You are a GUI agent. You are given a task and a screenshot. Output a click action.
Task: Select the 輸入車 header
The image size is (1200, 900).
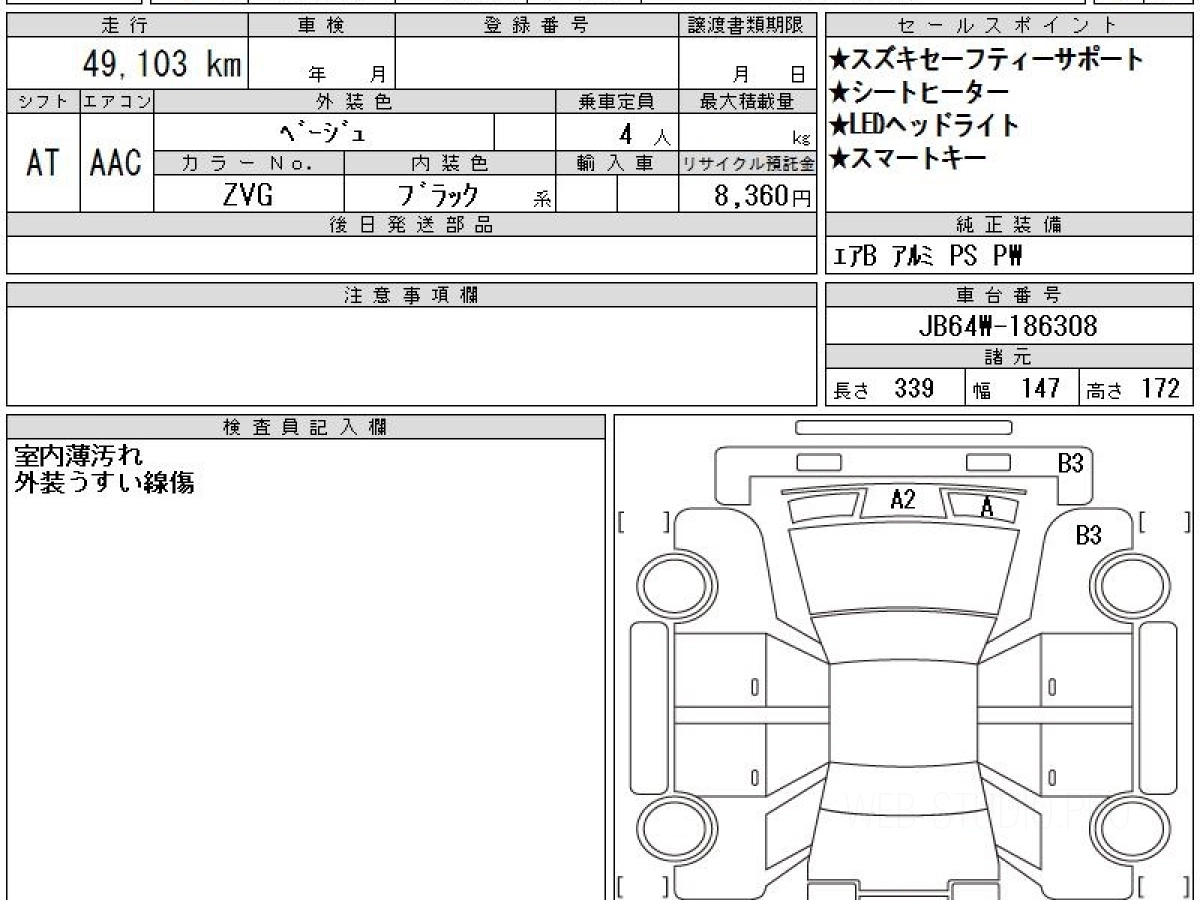(617, 163)
